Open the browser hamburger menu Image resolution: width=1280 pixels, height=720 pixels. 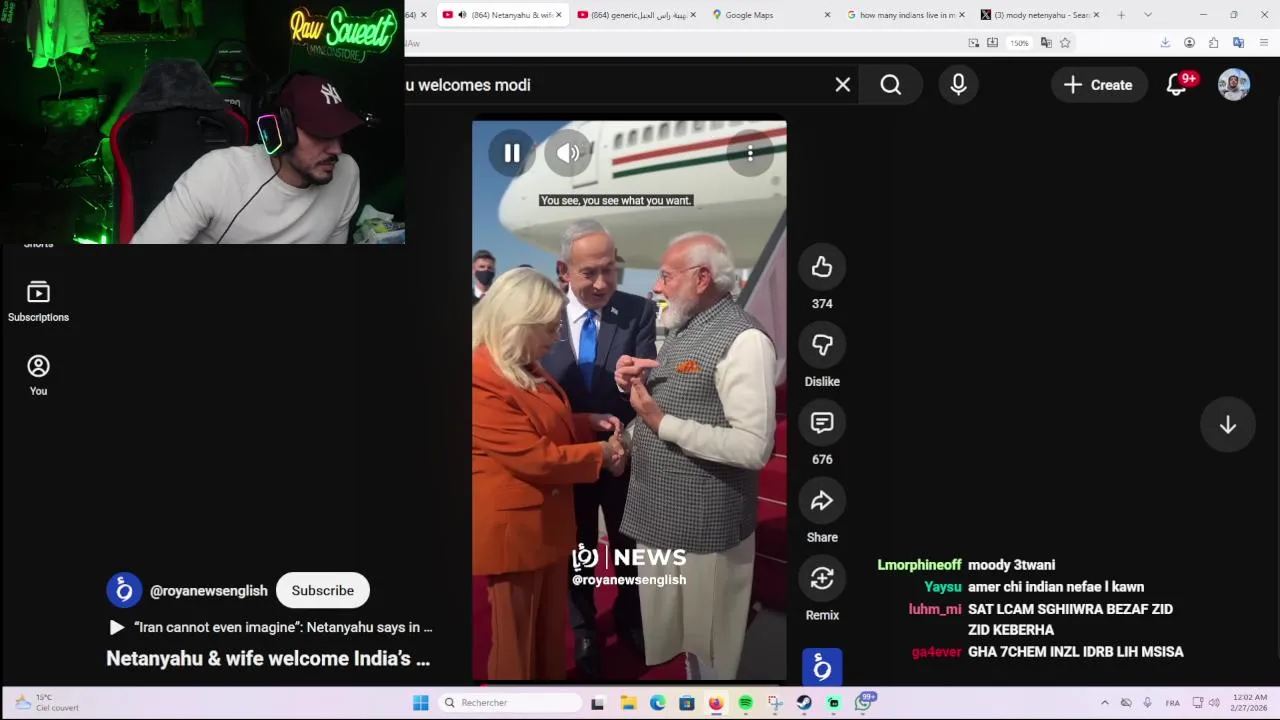(x=1264, y=43)
